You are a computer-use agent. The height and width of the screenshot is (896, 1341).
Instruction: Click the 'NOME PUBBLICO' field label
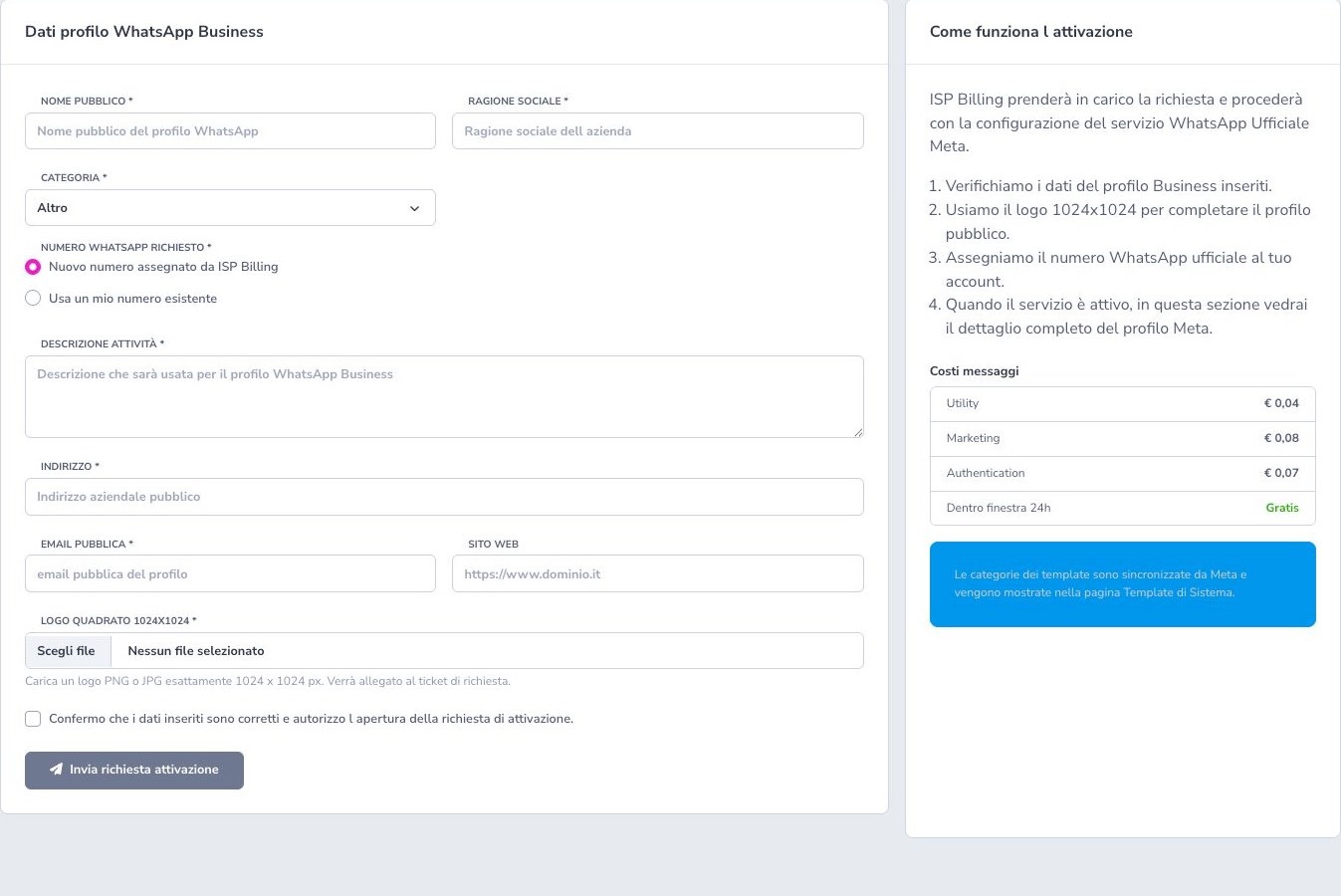pyautogui.click(x=87, y=101)
